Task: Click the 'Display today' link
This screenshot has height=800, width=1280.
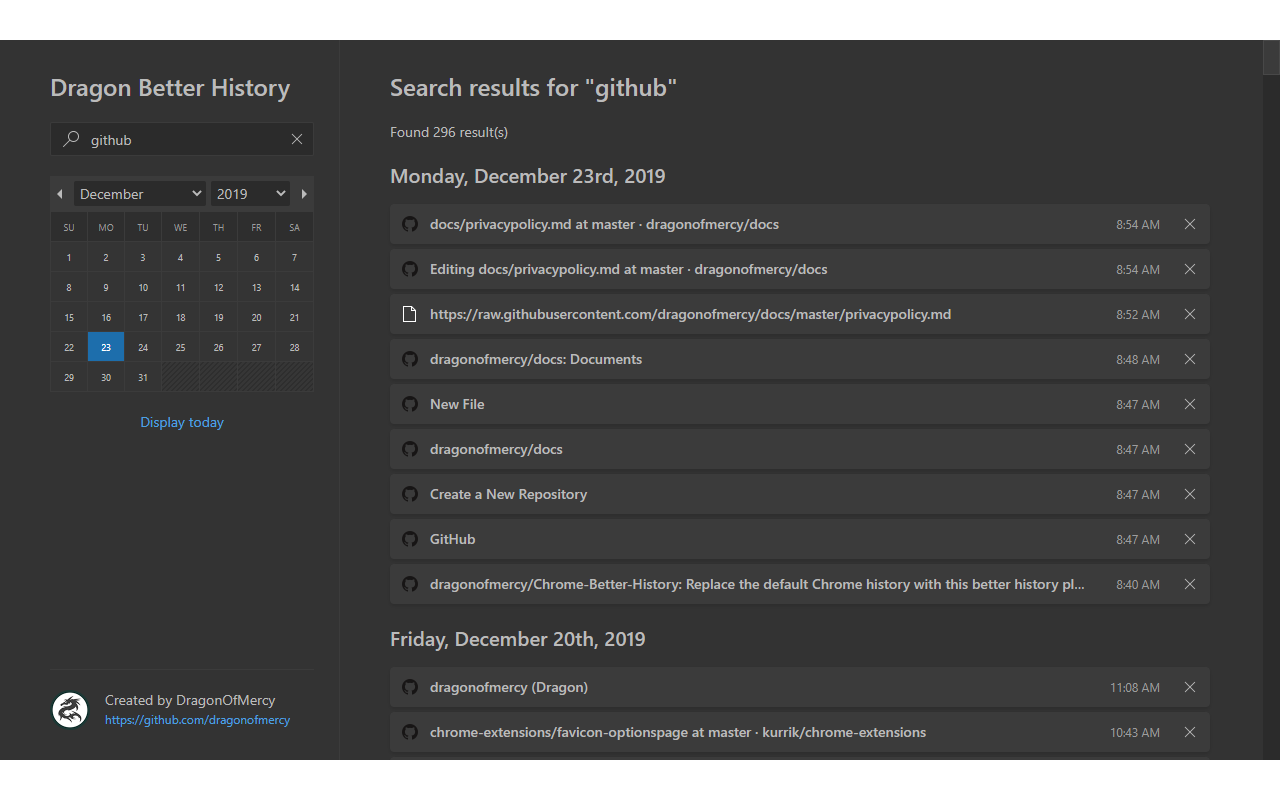Action: click(182, 422)
